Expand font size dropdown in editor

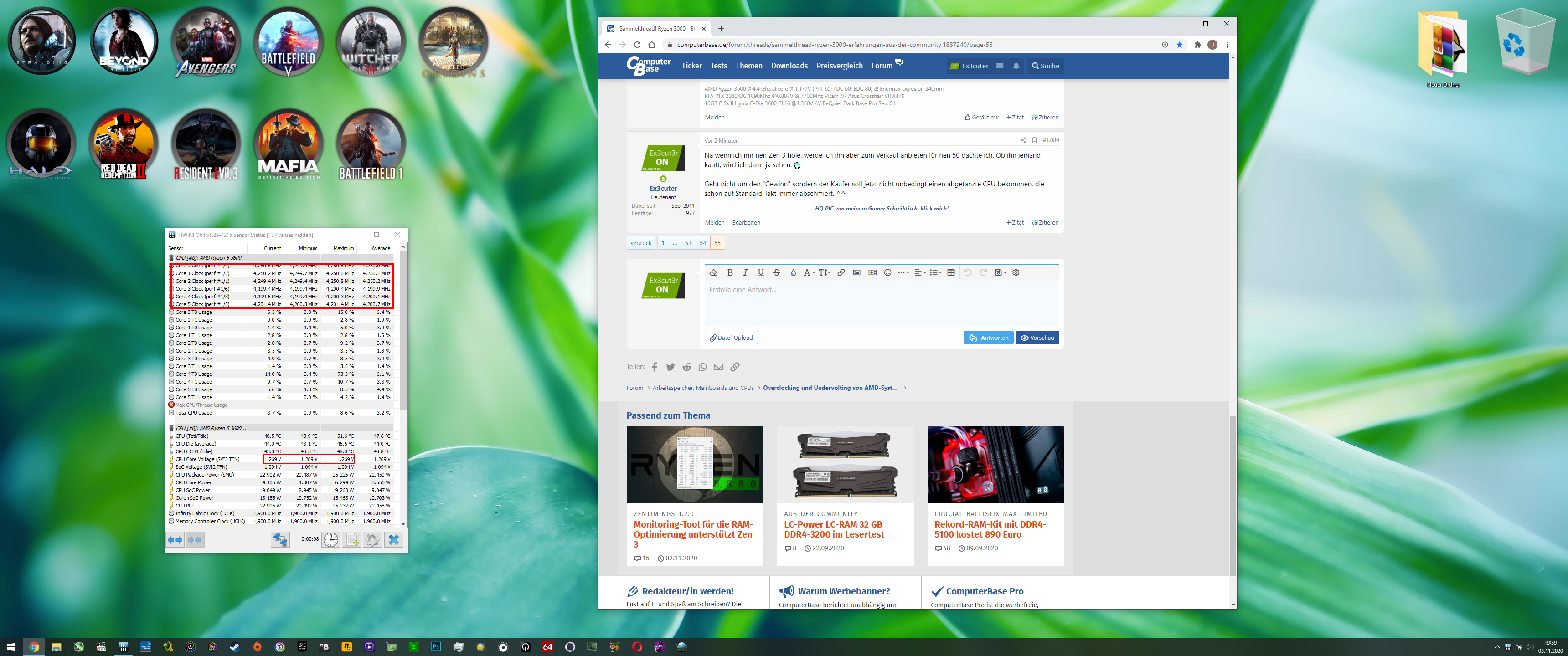[824, 272]
